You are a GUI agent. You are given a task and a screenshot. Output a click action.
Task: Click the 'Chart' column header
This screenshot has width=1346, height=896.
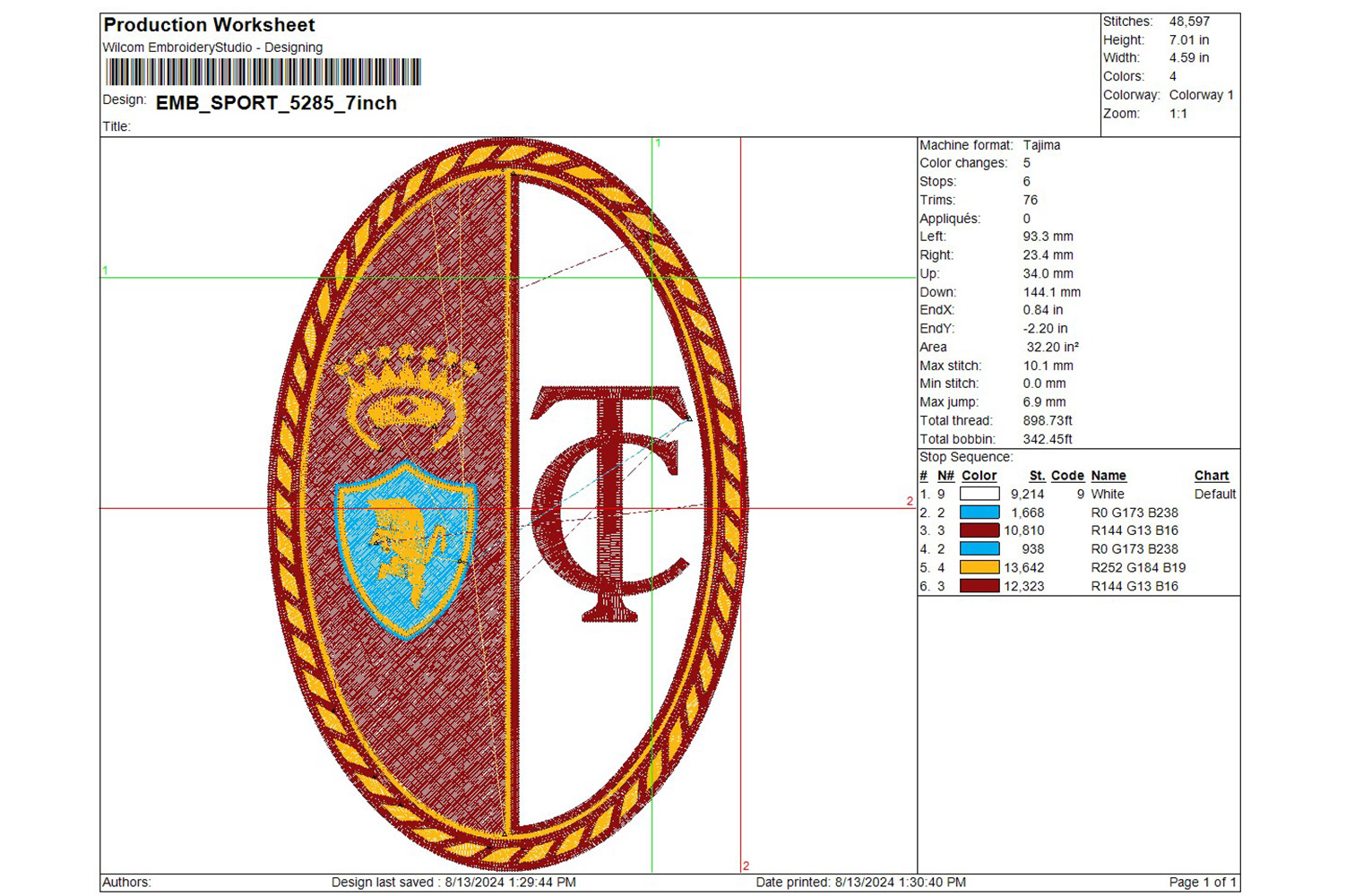coord(1211,476)
